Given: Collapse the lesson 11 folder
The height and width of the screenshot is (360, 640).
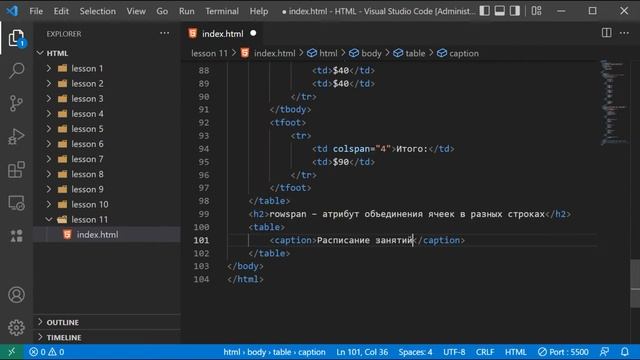Looking at the screenshot, I should pyautogui.click(x=49, y=219).
